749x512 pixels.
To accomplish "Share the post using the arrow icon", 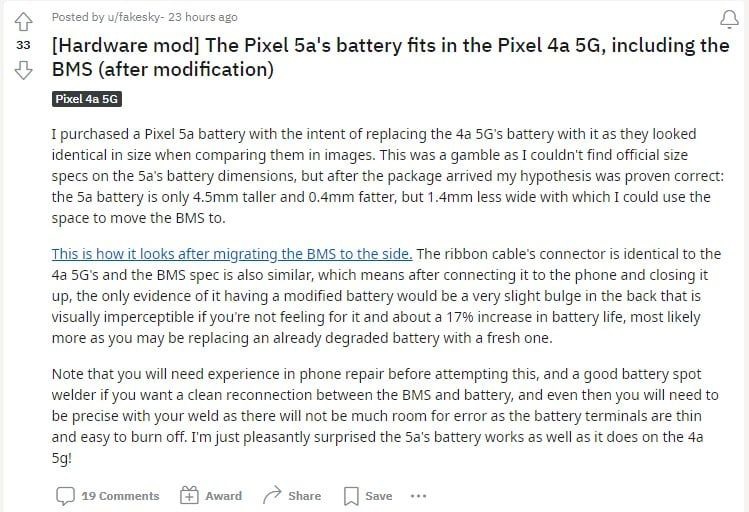I will pos(272,495).
